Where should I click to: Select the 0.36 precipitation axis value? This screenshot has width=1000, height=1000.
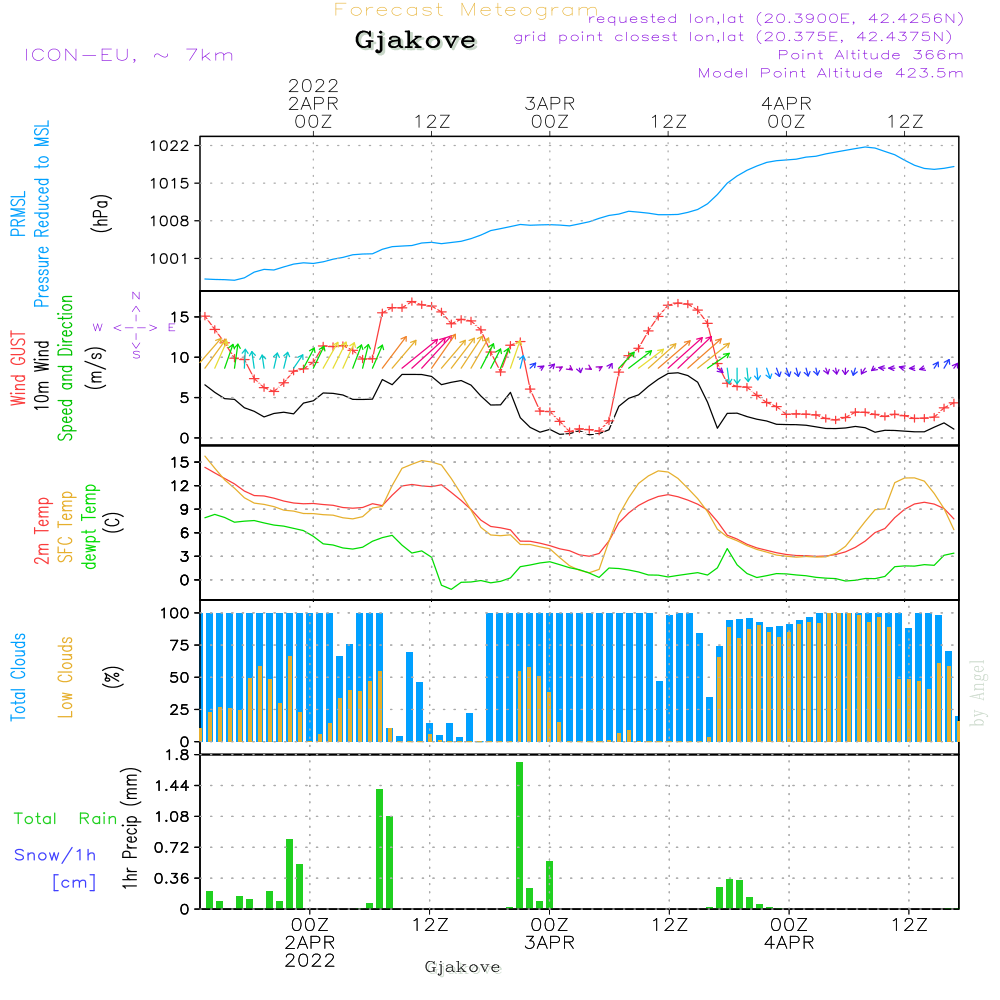(x=172, y=879)
